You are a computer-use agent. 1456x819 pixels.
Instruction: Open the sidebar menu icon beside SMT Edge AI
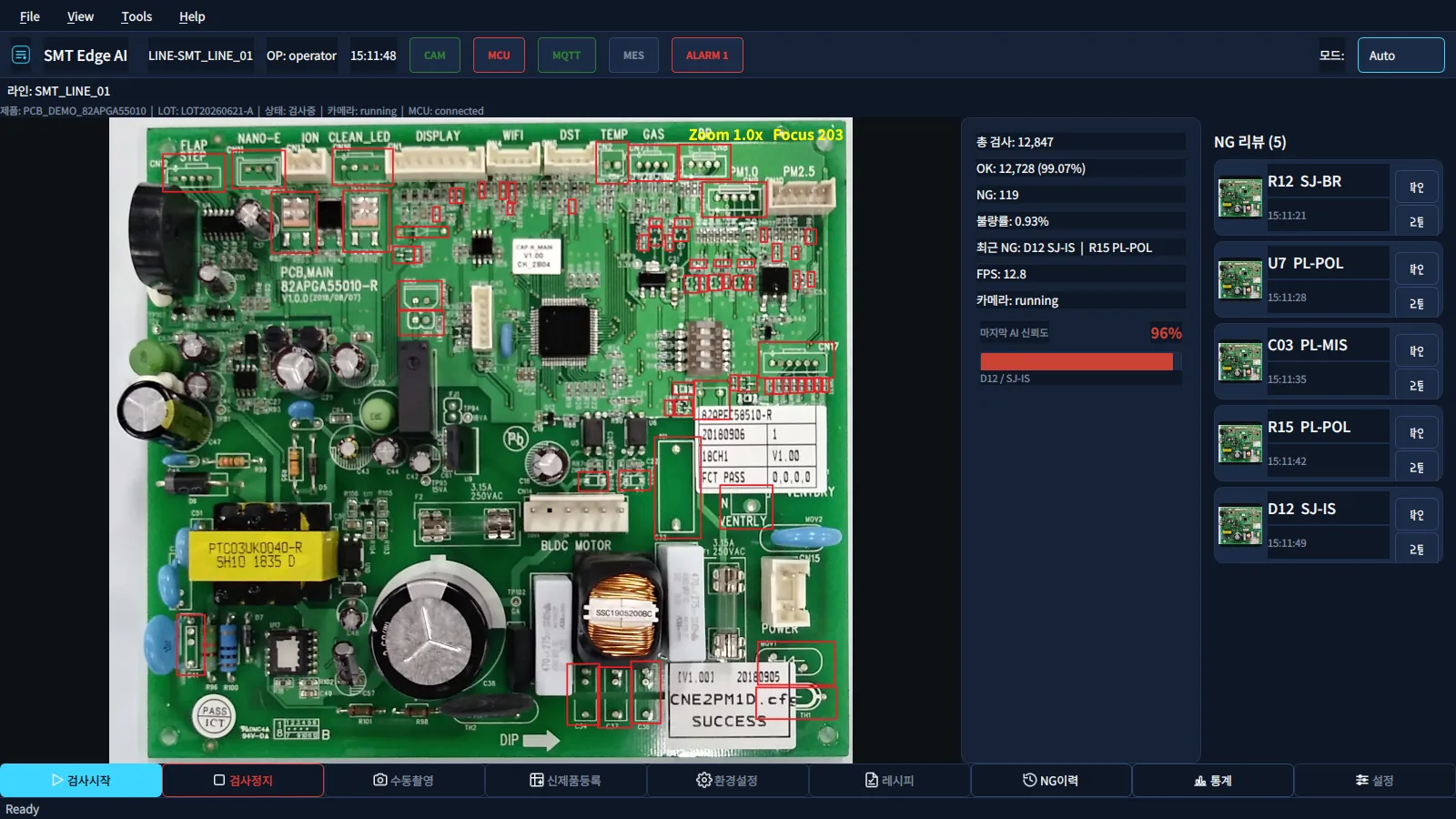(x=21, y=55)
